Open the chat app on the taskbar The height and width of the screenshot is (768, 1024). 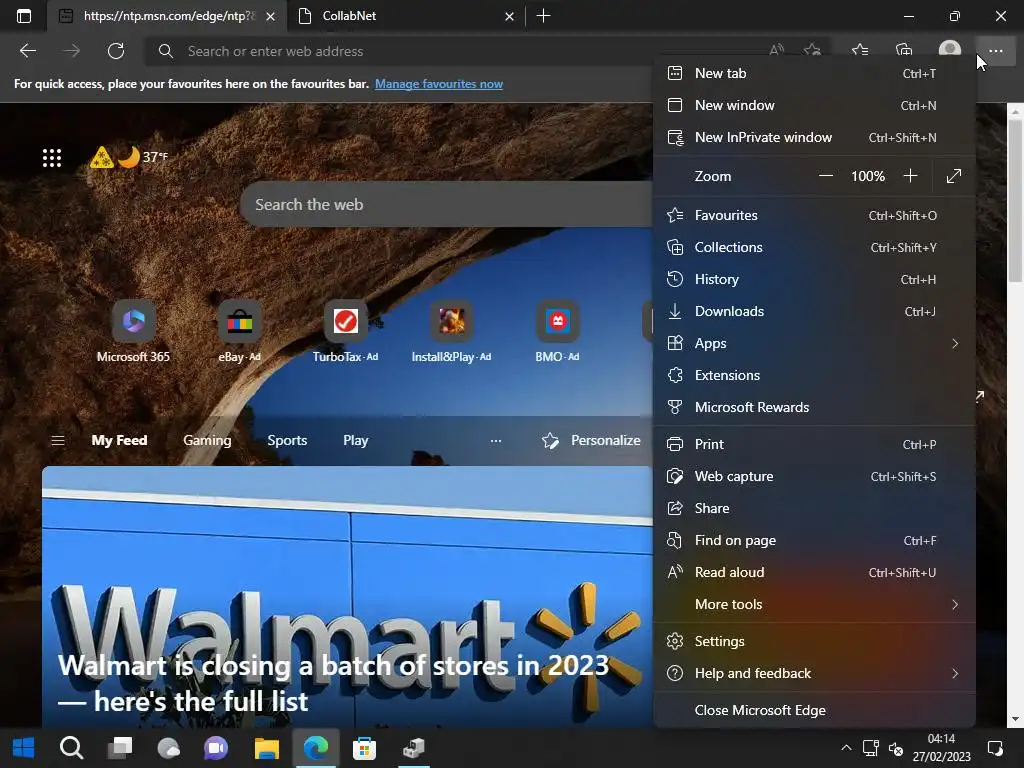216,748
